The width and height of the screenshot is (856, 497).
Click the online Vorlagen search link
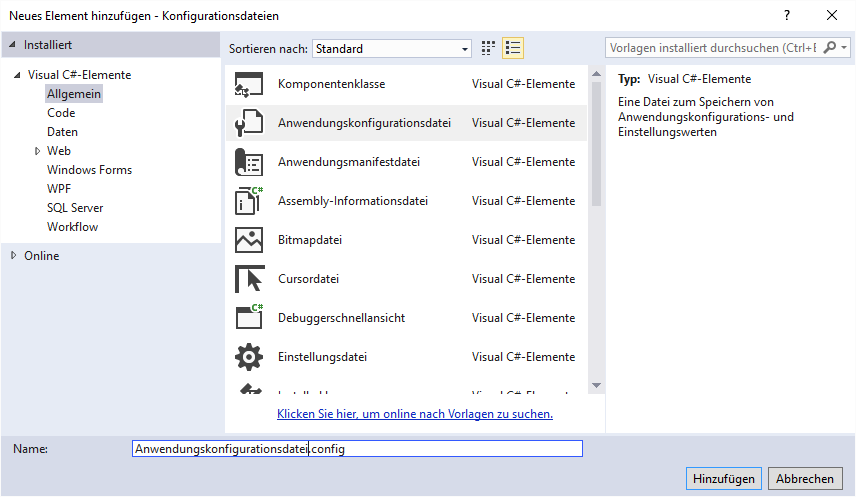(414, 414)
